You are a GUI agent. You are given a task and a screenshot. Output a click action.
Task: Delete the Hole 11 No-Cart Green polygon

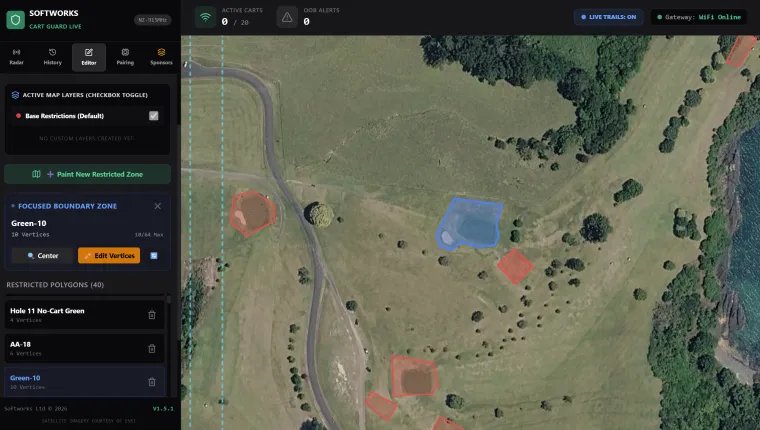pyautogui.click(x=152, y=315)
